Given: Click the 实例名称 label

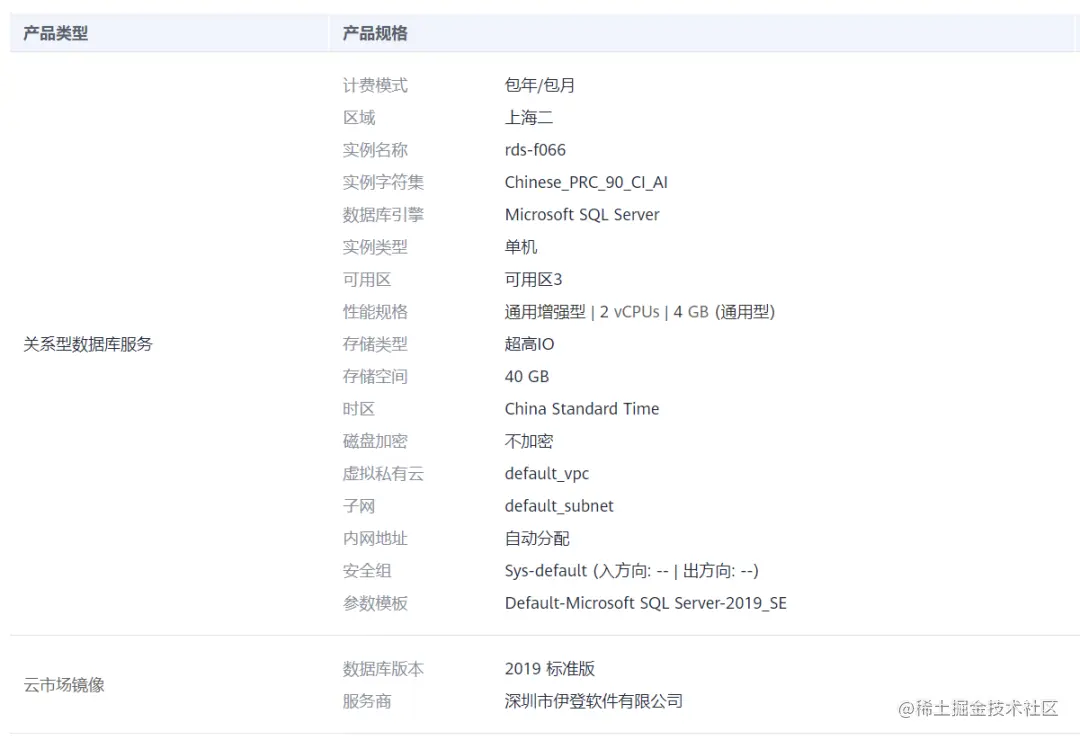Looking at the screenshot, I should pos(375,150).
